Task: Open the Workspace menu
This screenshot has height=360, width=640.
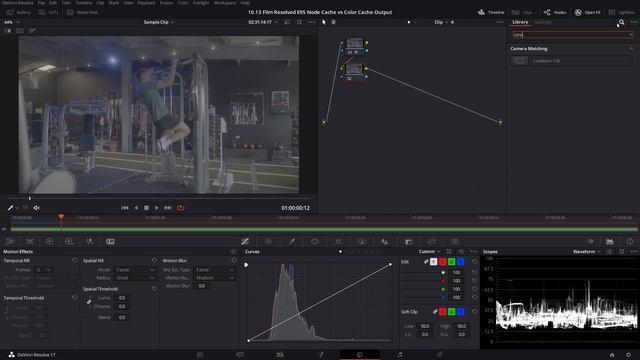Action: point(225,3)
